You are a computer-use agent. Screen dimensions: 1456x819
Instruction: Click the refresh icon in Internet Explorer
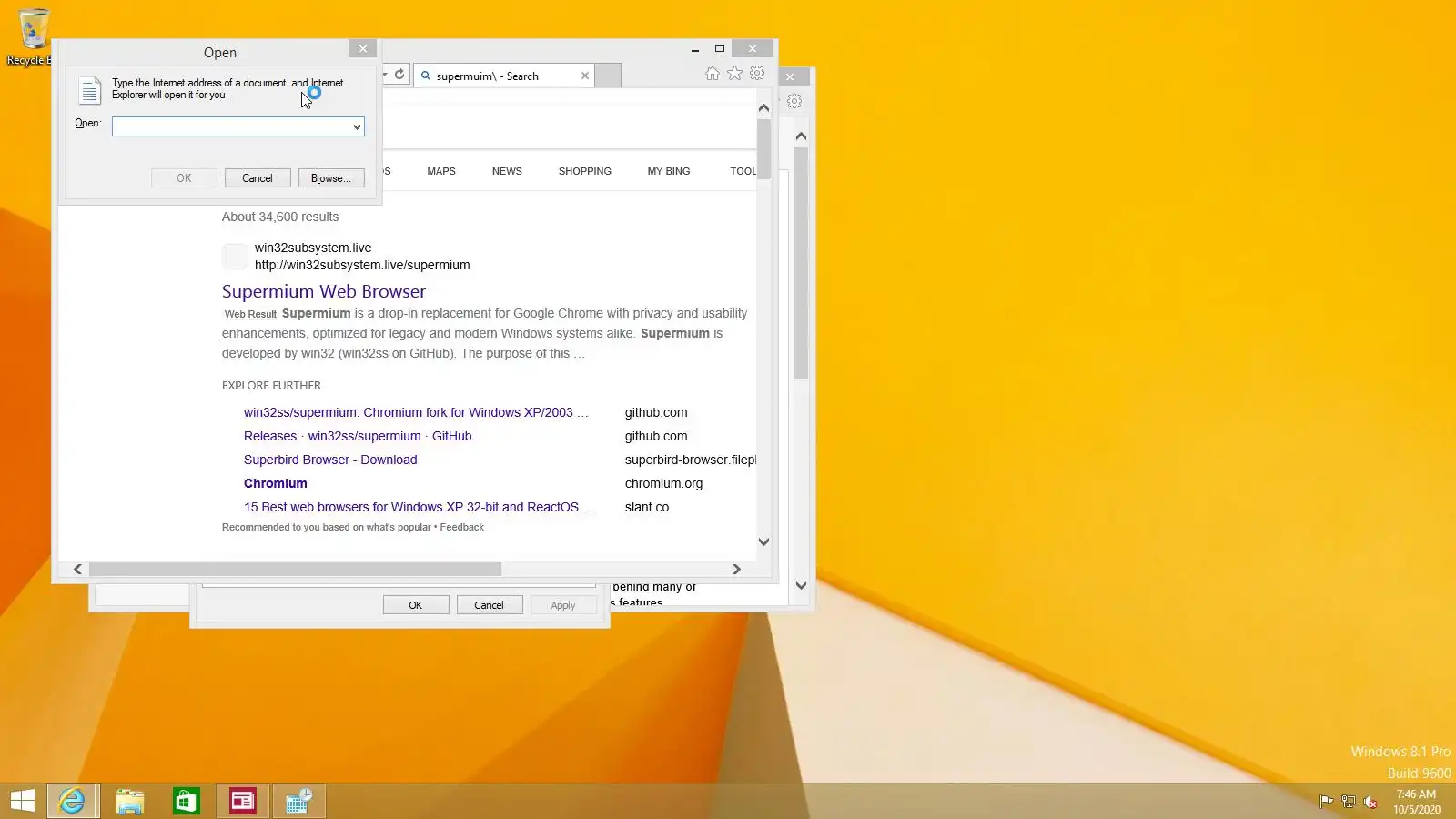[x=399, y=75]
